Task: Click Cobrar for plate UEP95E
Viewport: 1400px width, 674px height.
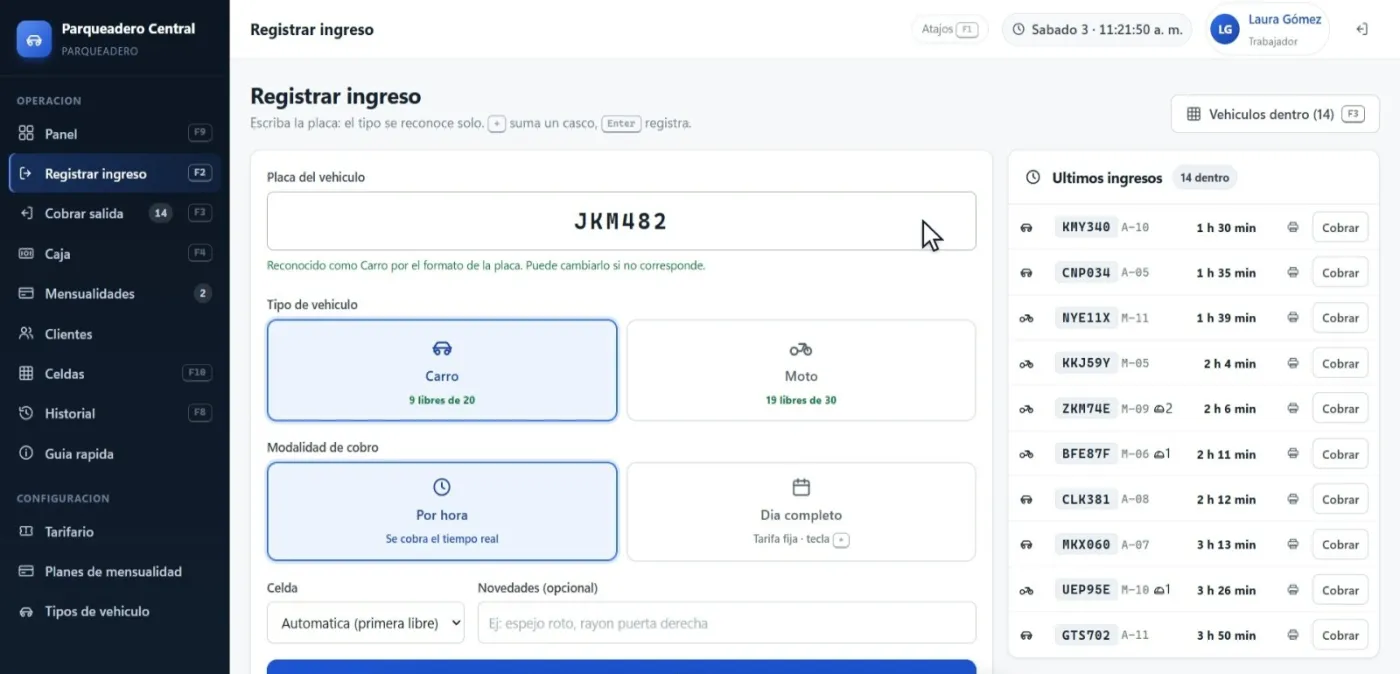Action: (1340, 590)
